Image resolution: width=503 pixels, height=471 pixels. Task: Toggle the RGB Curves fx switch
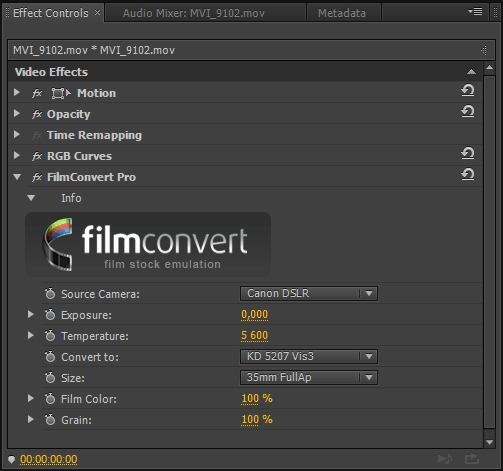click(37, 156)
